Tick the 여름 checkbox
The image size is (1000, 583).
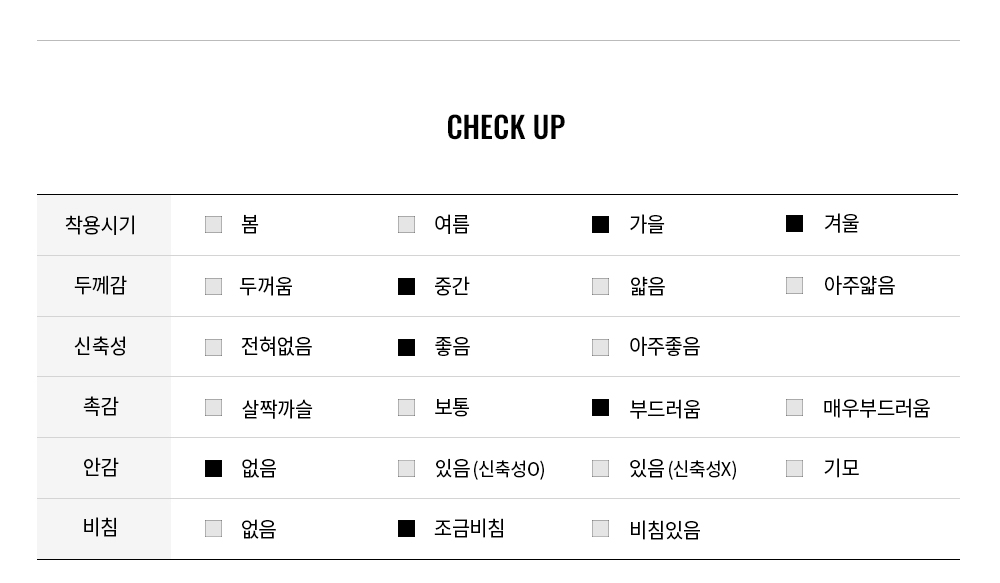pyautogui.click(x=406, y=225)
